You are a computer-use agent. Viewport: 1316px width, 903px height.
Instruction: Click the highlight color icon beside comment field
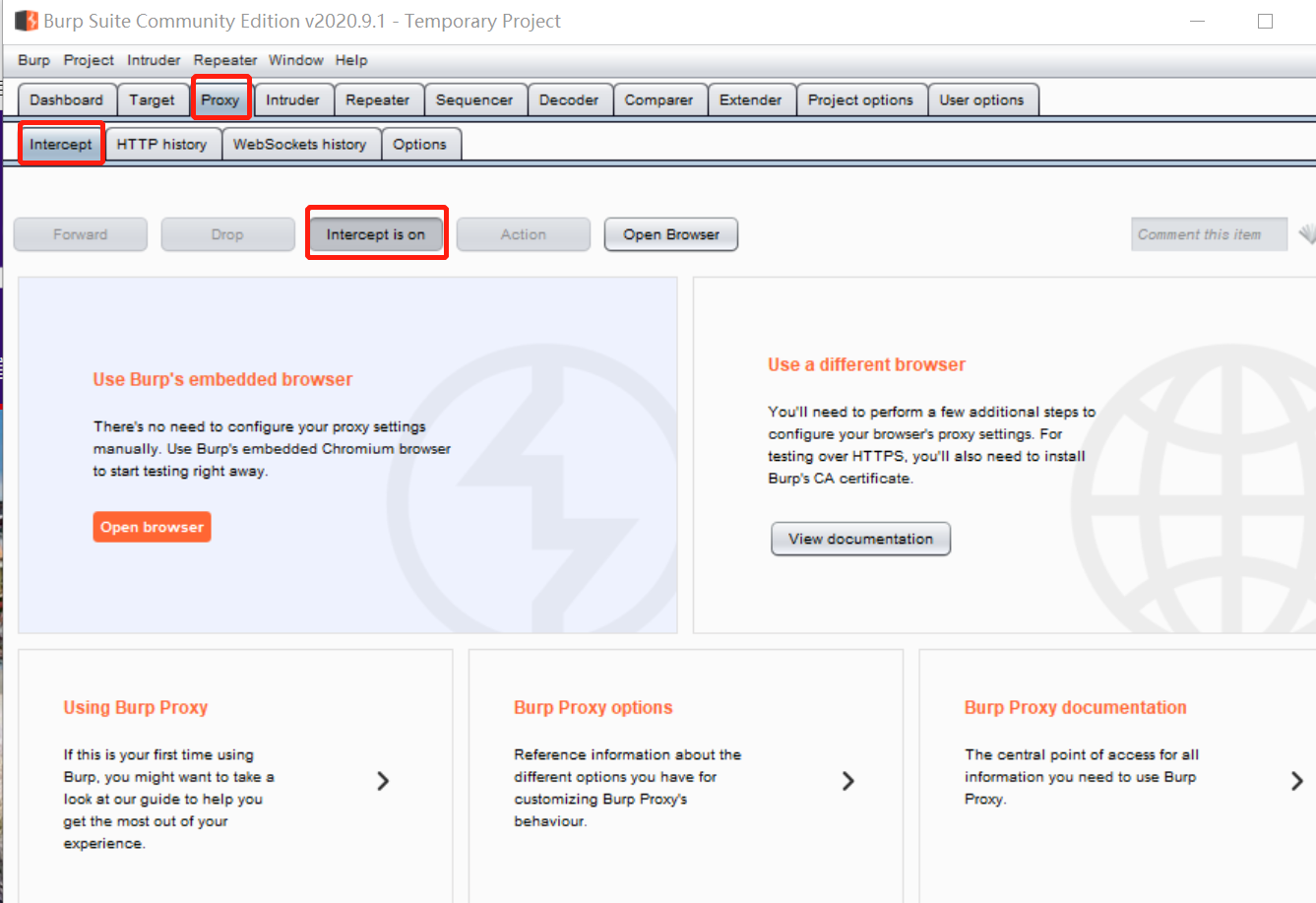tap(1306, 234)
